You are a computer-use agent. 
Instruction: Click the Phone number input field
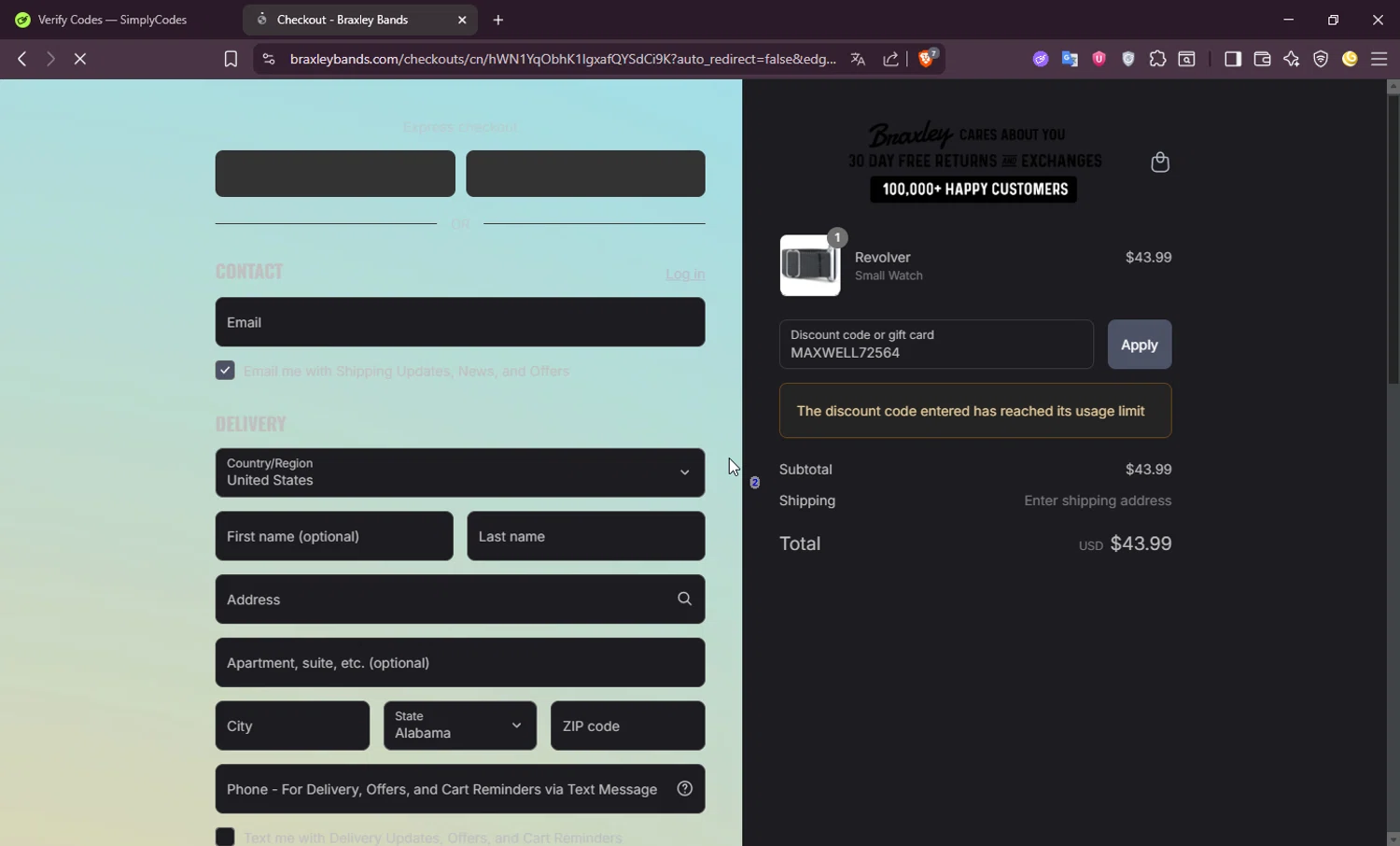click(460, 789)
